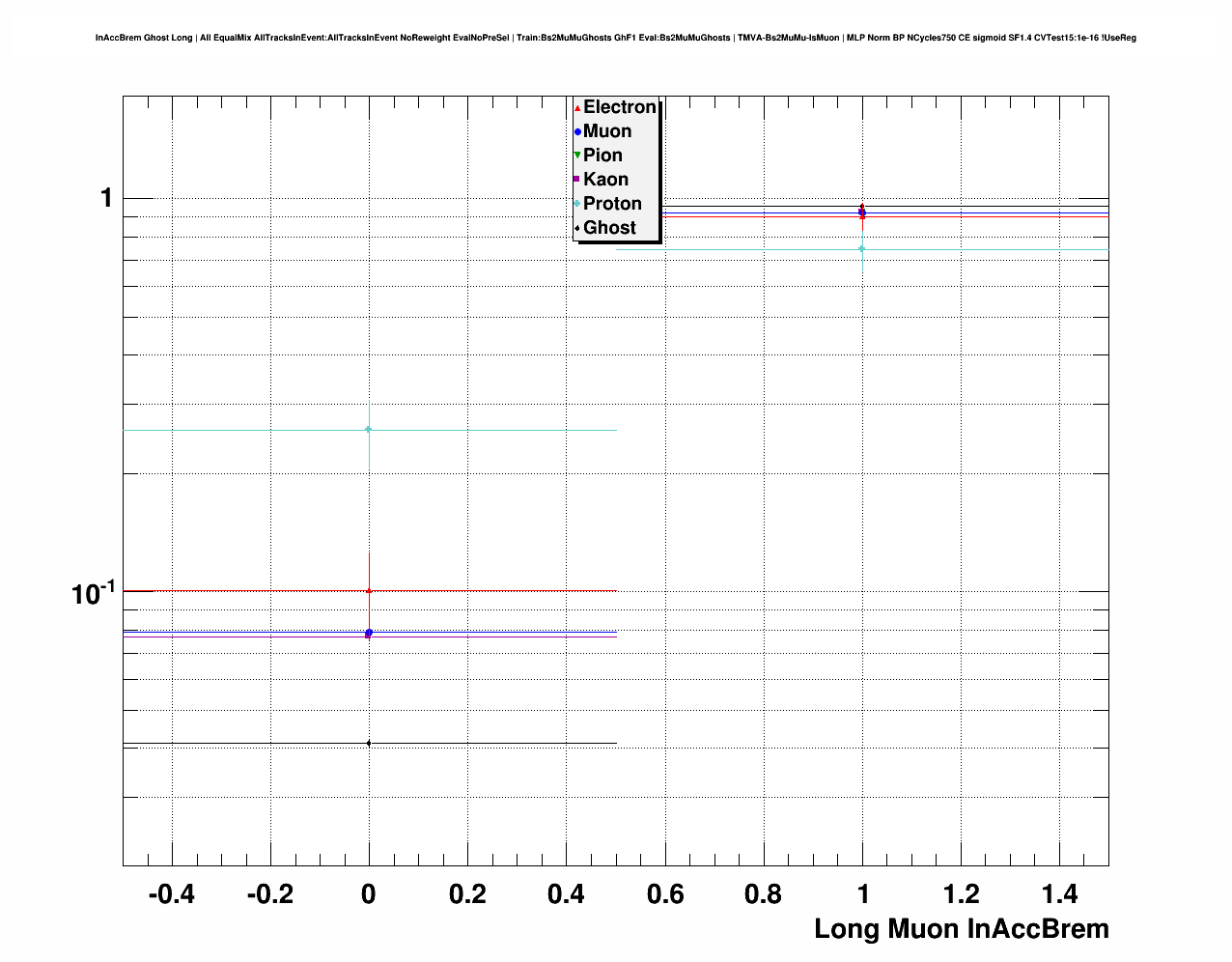Click the x-axis tick label '-0.2'
Viewport: 1232px width, 962px height.
coord(270,894)
